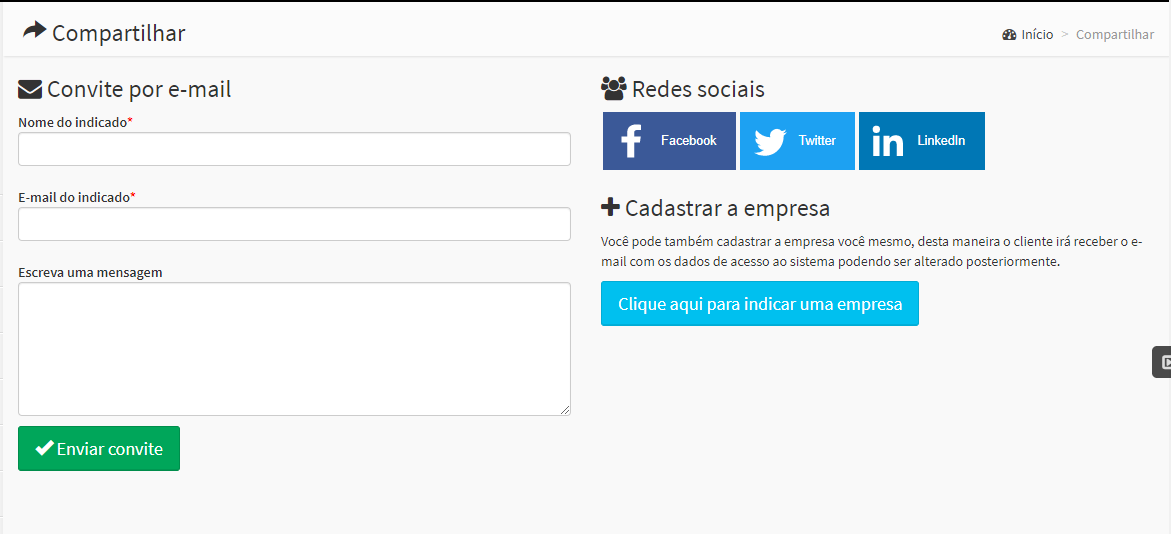Screen dimensions: 1171x534
Task: Click the people icon beside Redes sociais
Action: (x=613, y=88)
